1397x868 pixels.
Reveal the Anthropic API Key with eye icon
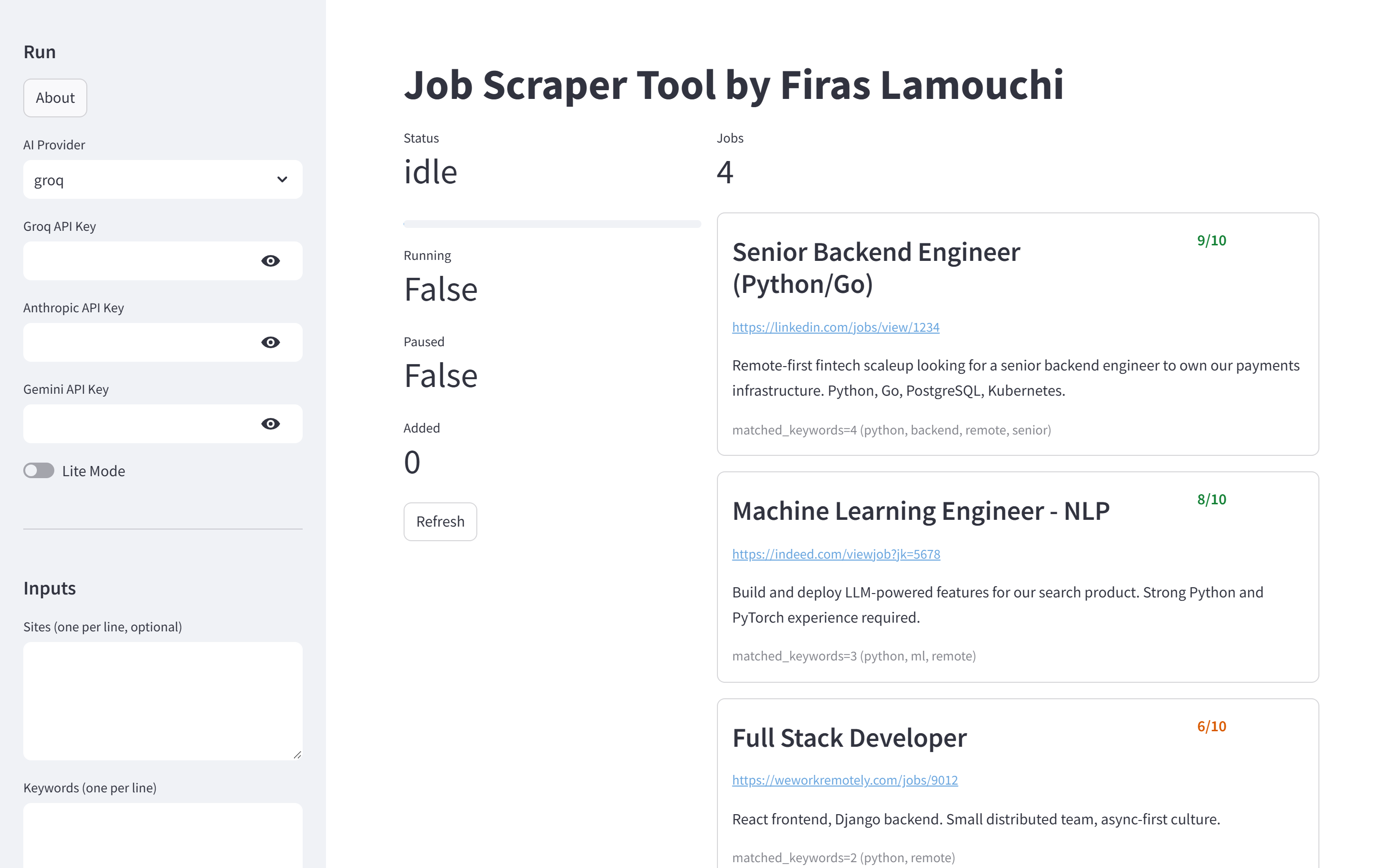pyautogui.click(x=271, y=342)
